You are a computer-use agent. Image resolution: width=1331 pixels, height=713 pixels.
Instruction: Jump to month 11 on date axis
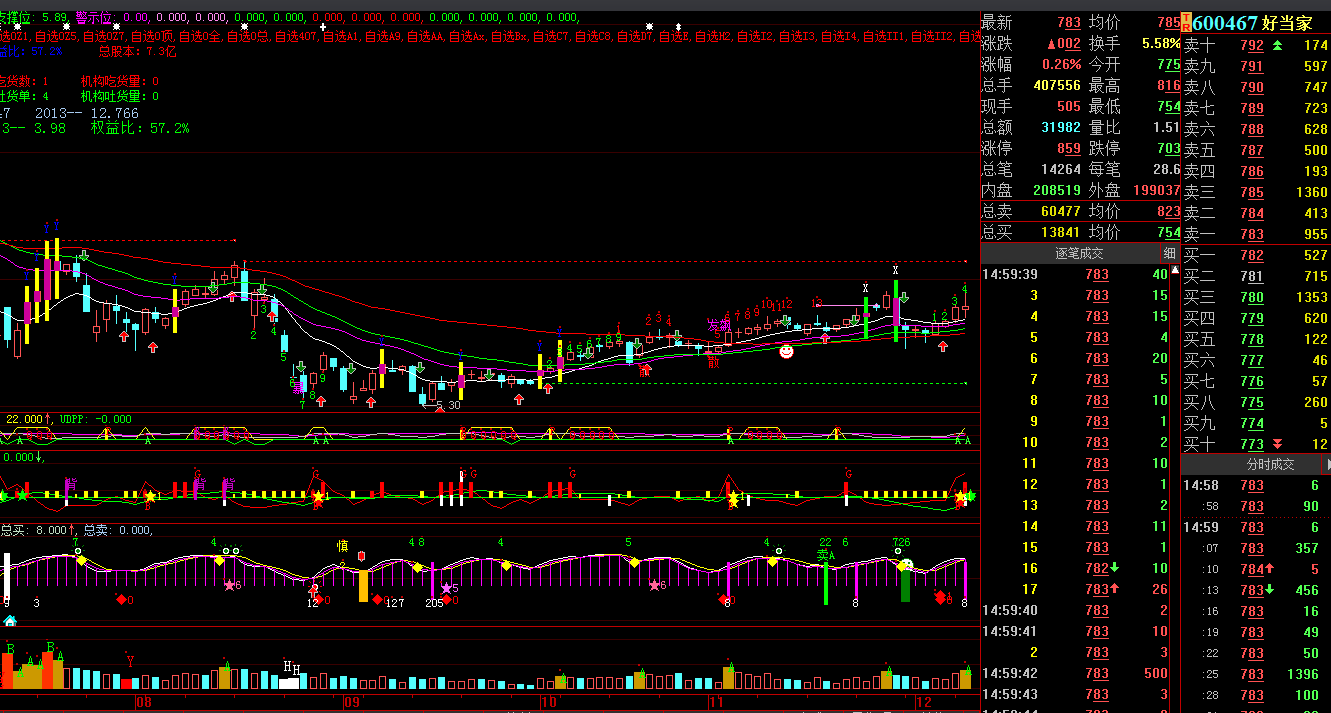coord(715,703)
